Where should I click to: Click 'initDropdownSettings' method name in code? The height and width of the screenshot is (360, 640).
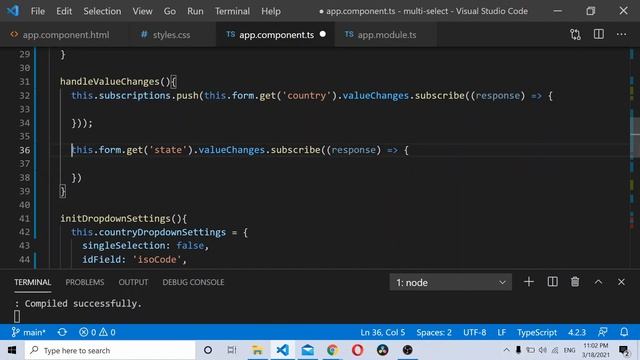pos(115,218)
